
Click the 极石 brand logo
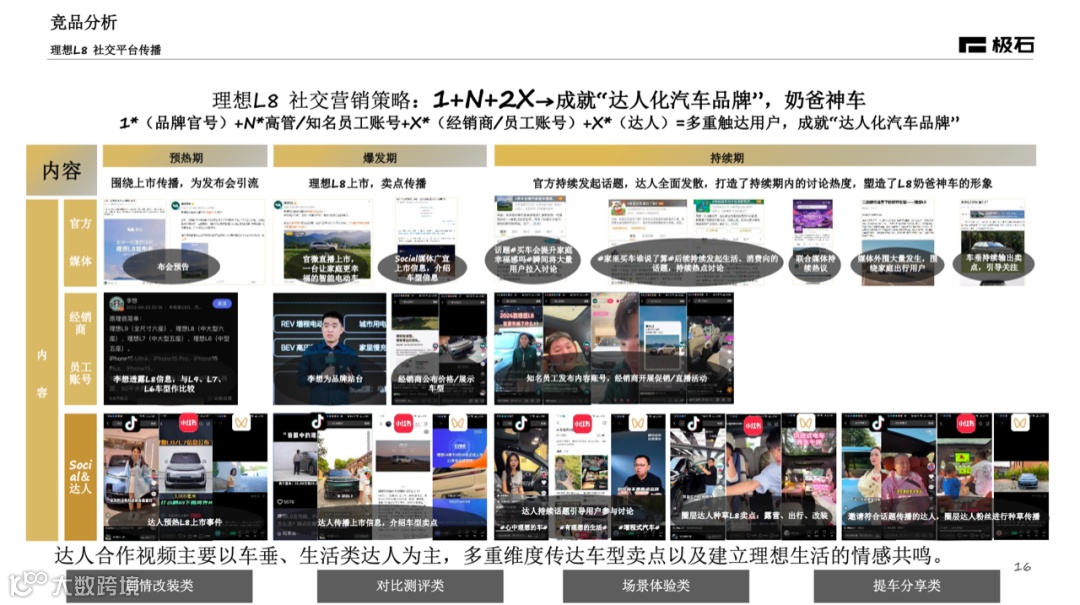[996, 45]
